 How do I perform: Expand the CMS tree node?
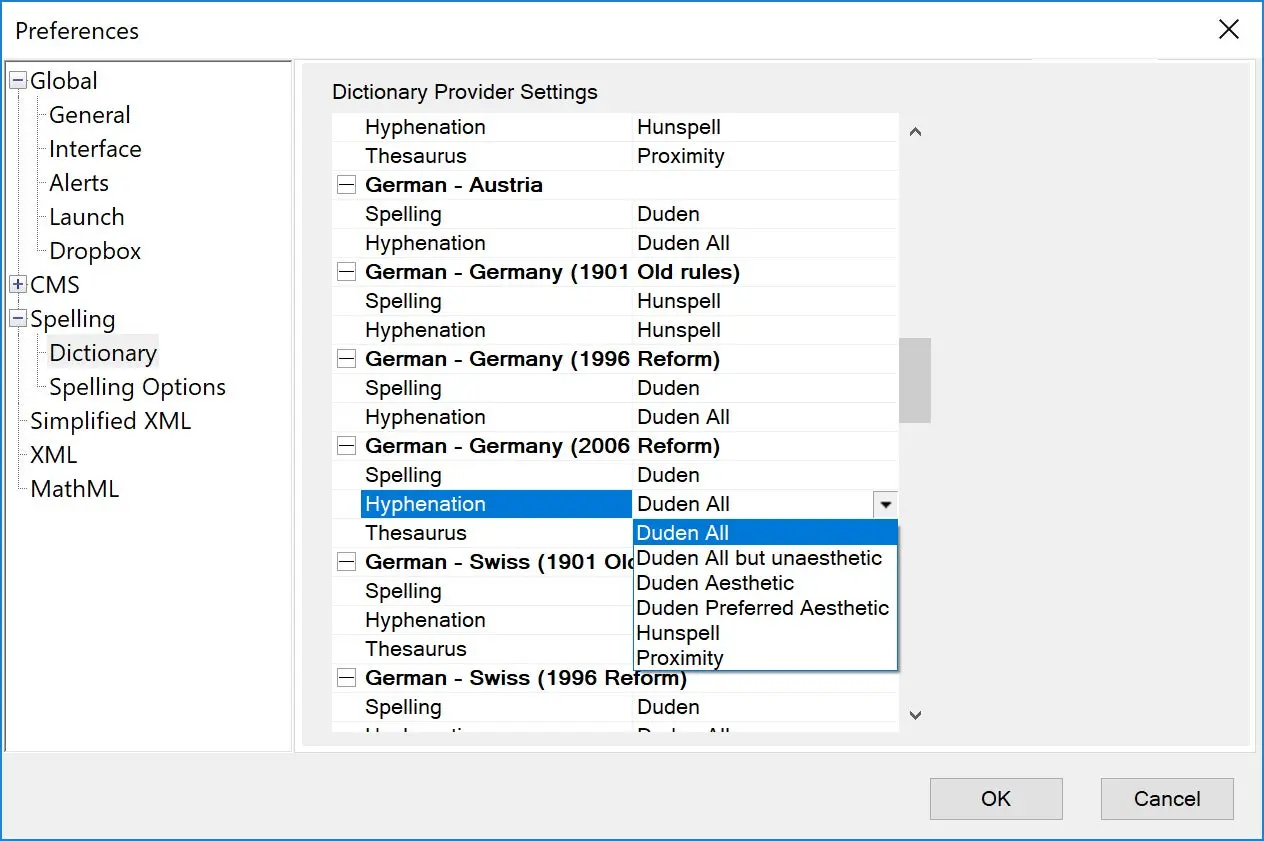click(x=16, y=284)
